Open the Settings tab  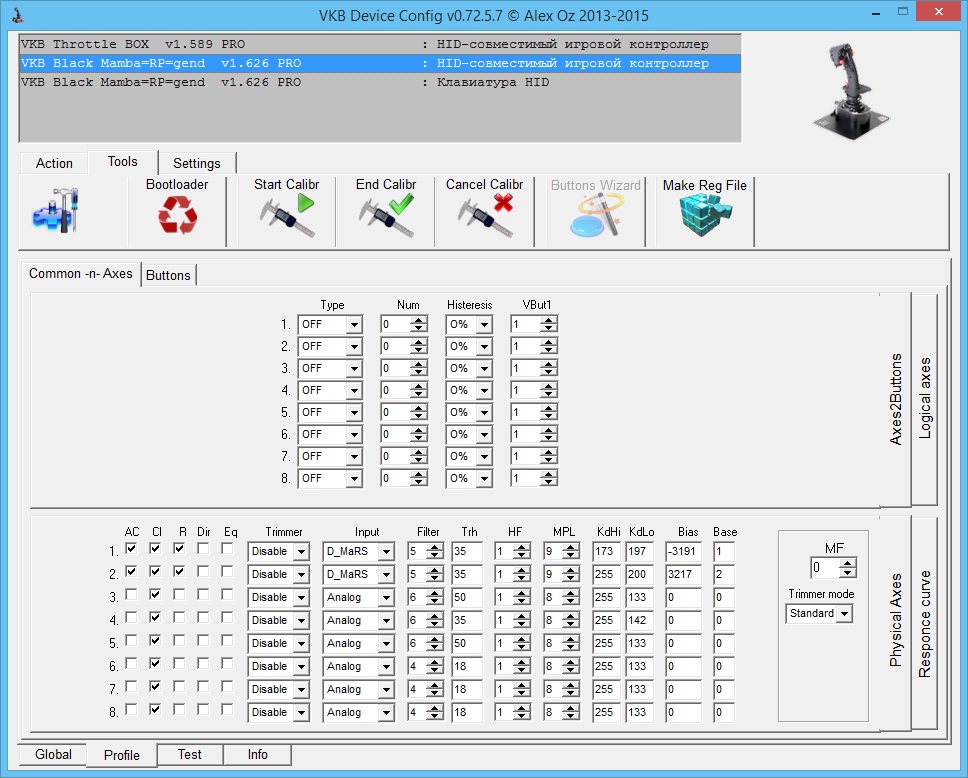click(x=196, y=164)
